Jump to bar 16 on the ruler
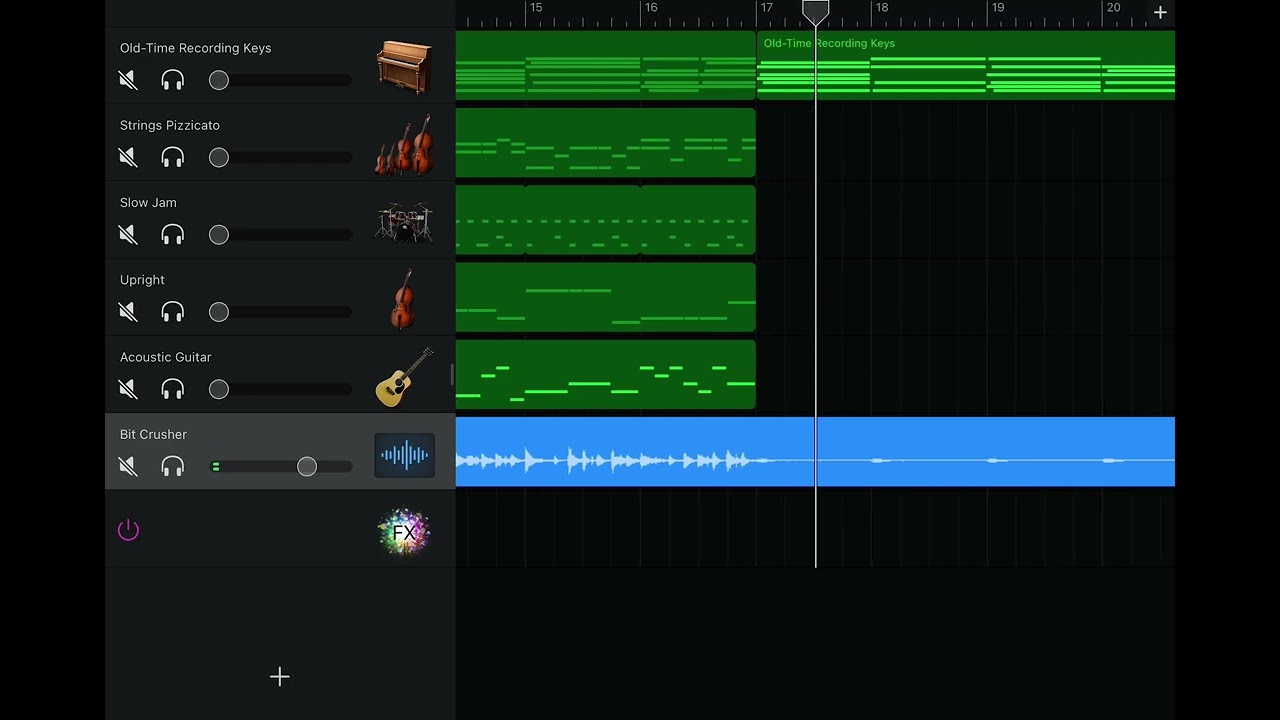Image resolution: width=1280 pixels, height=720 pixels. tap(651, 8)
